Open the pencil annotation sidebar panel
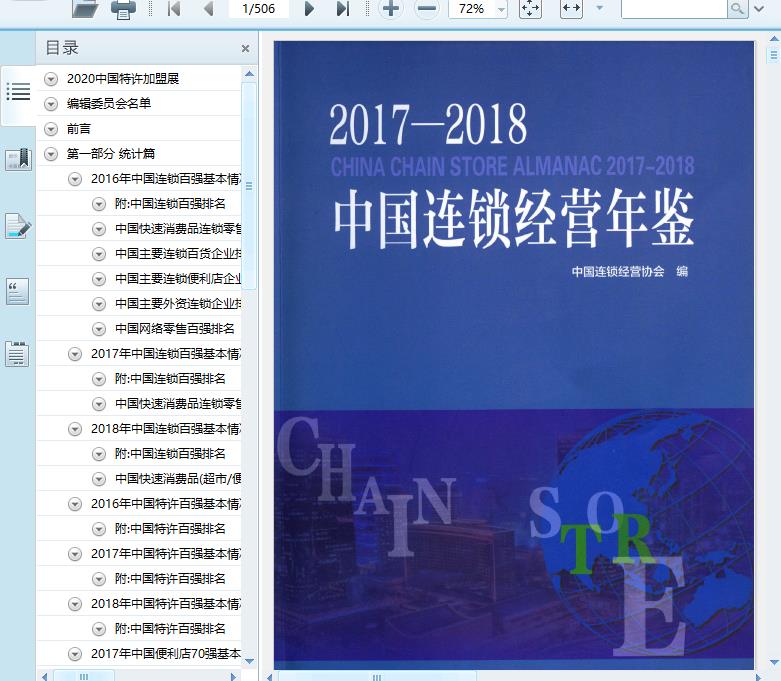The width and height of the screenshot is (781, 681). 18,226
